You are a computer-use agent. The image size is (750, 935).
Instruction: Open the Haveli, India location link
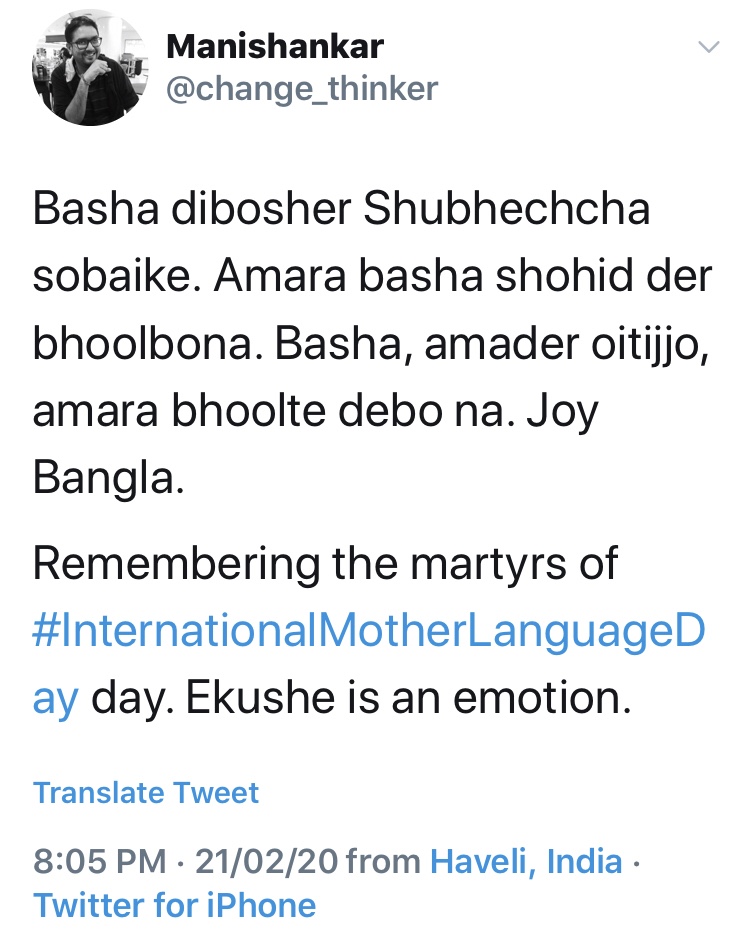click(526, 861)
